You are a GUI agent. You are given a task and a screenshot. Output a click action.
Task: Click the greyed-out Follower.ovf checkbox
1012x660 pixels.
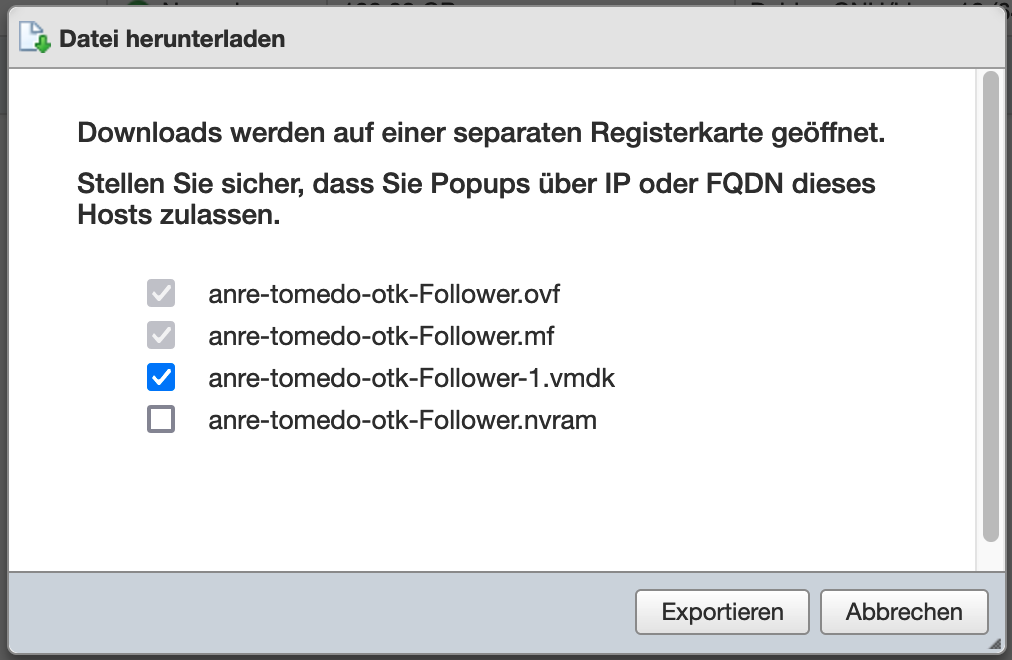click(161, 293)
